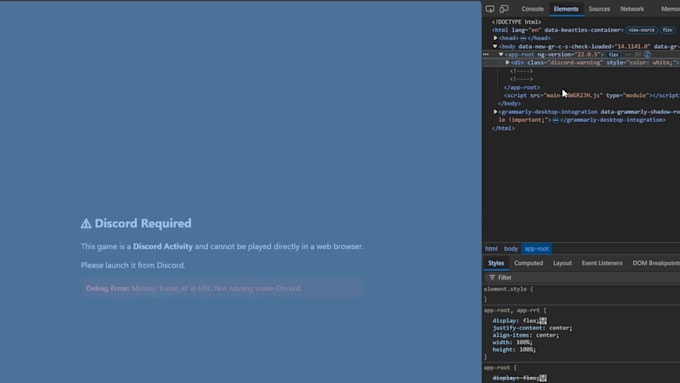This screenshot has width=680, height=383.
Task: Switch to the Styles pane tab
Action: click(496, 263)
